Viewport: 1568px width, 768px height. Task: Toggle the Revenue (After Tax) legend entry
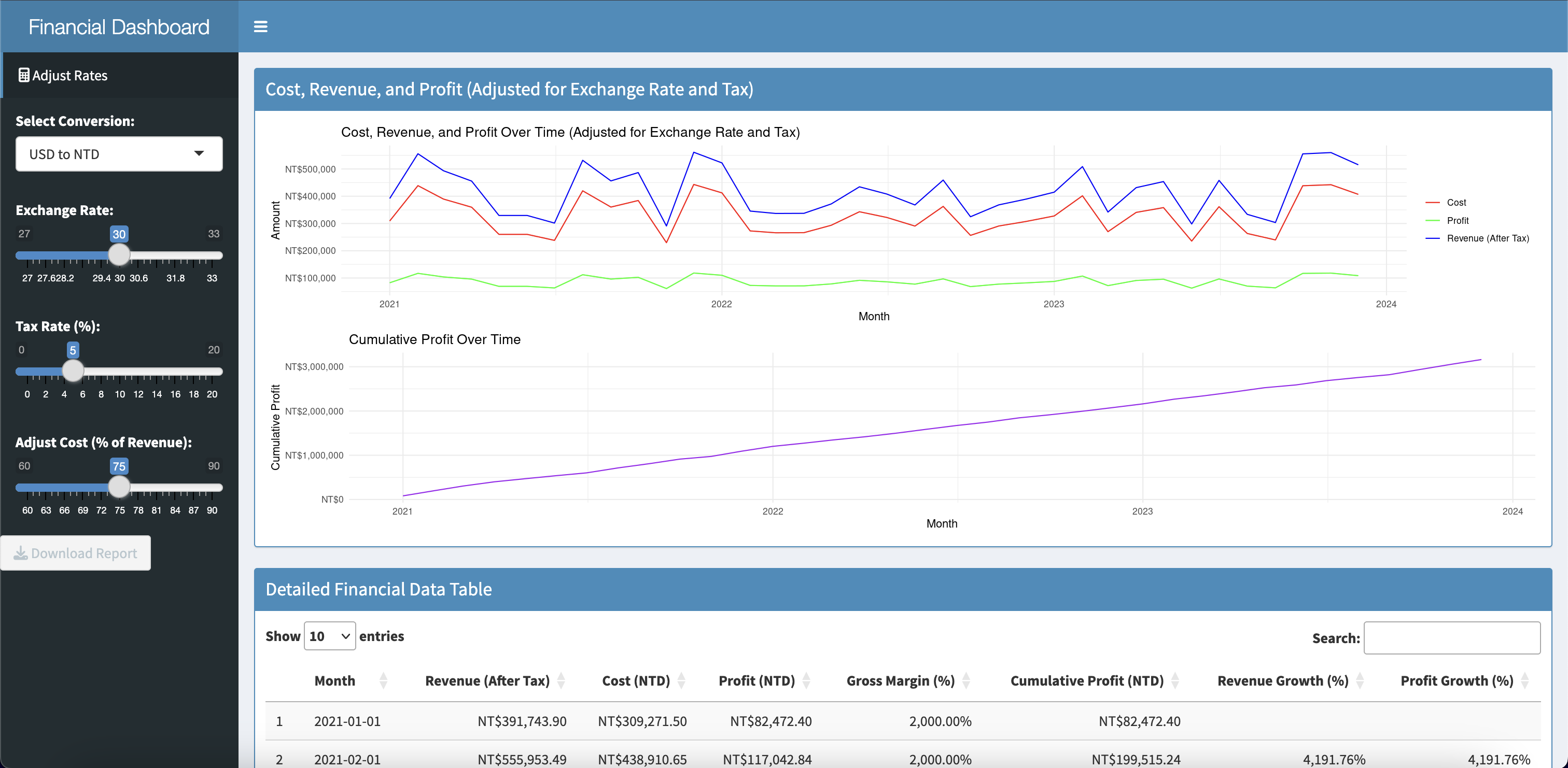pos(1477,238)
